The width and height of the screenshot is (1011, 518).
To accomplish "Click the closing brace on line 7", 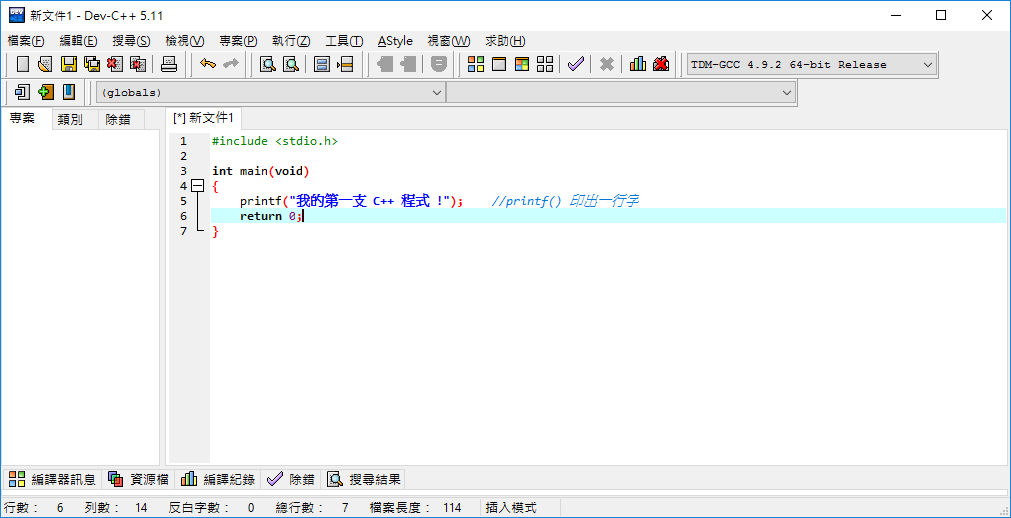I will 215,231.
